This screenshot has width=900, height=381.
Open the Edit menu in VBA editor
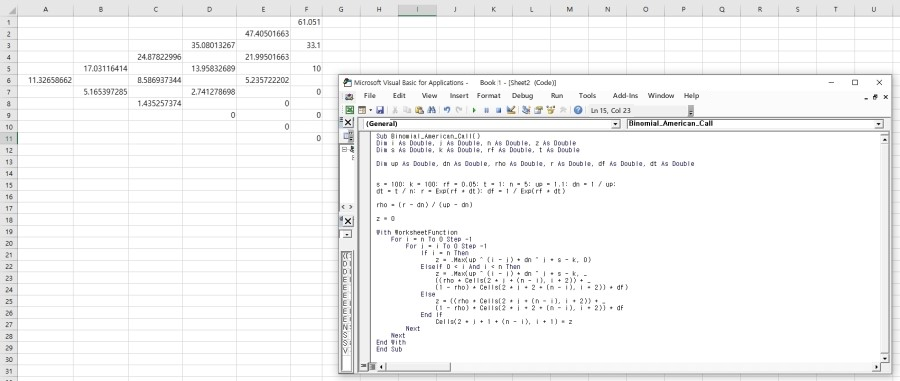pyautogui.click(x=399, y=96)
